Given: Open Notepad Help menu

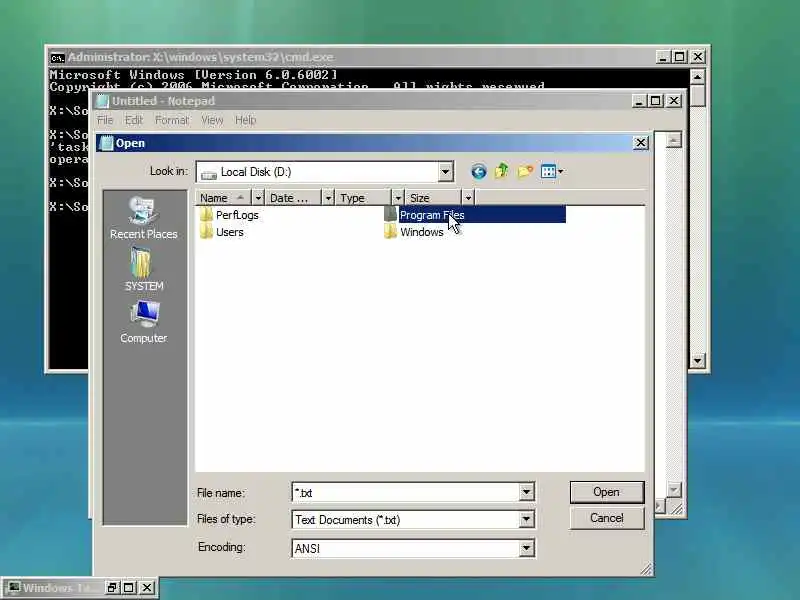Looking at the screenshot, I should pos(245,120).
